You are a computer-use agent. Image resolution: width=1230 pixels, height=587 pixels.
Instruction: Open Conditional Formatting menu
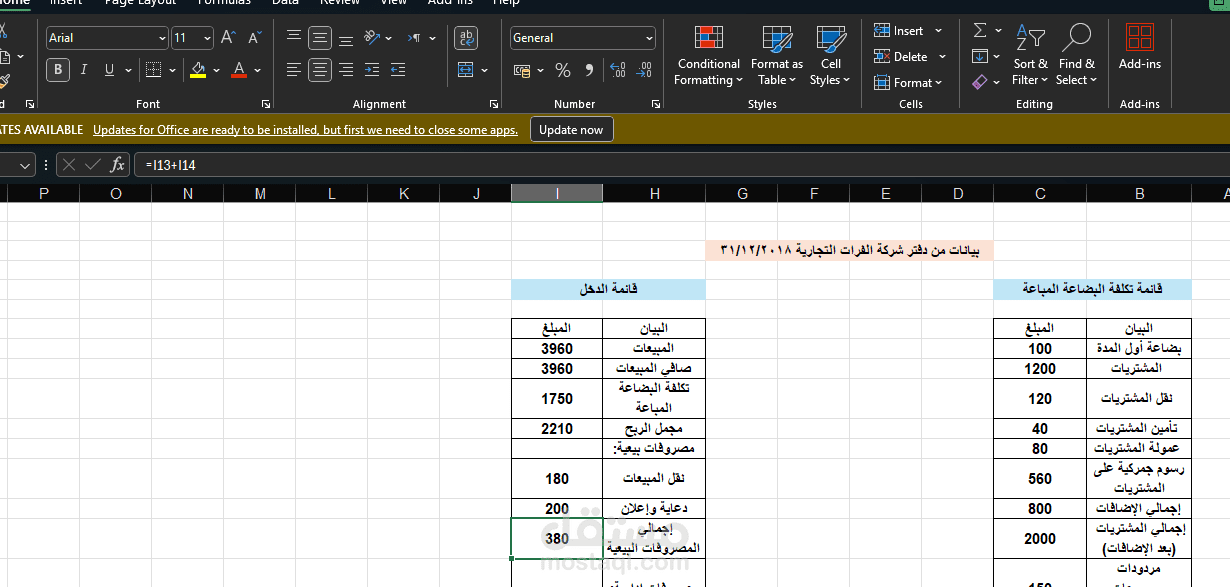click(709, 56)
